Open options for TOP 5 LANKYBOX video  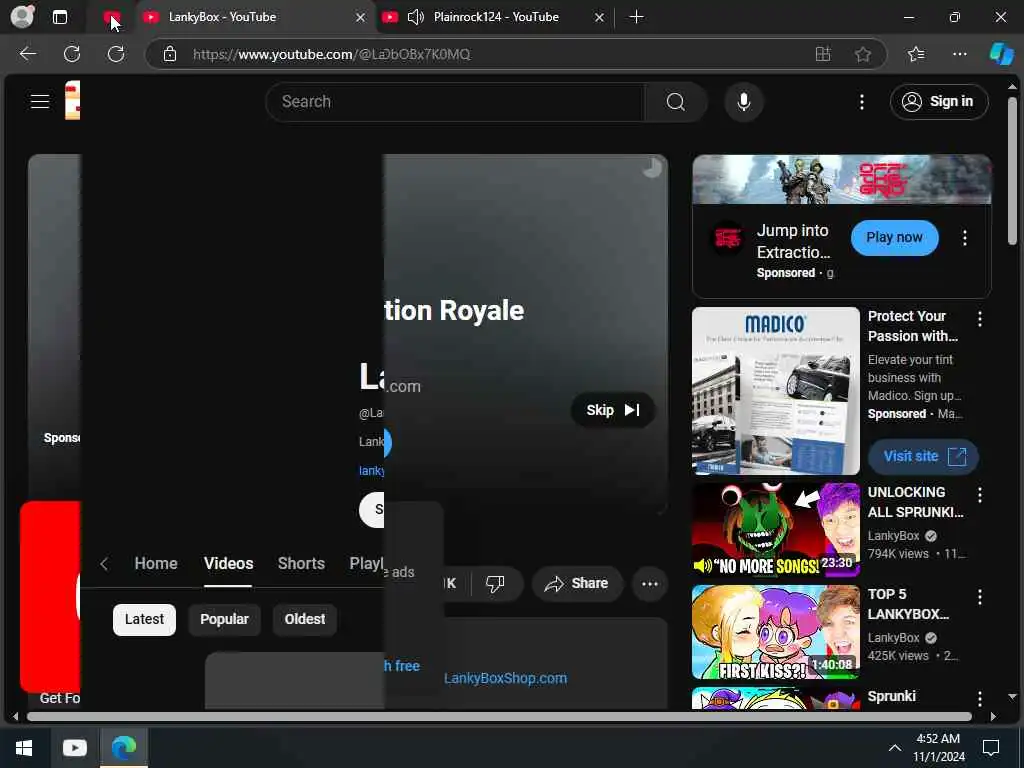point(980,597)
